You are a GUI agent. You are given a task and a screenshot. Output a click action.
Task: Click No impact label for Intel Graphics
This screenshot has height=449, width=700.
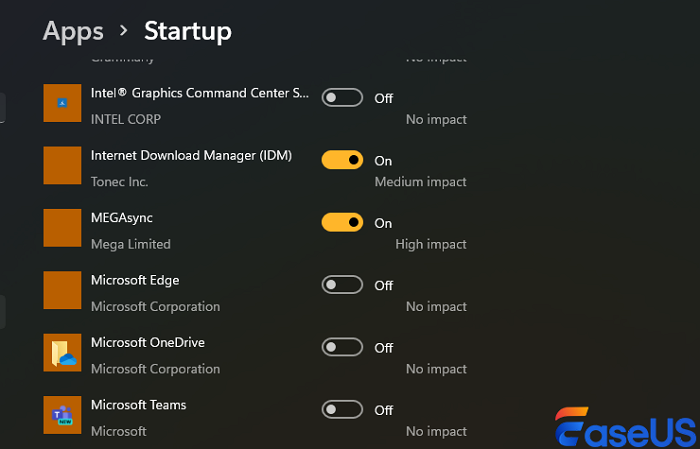[x=436, y=120]
